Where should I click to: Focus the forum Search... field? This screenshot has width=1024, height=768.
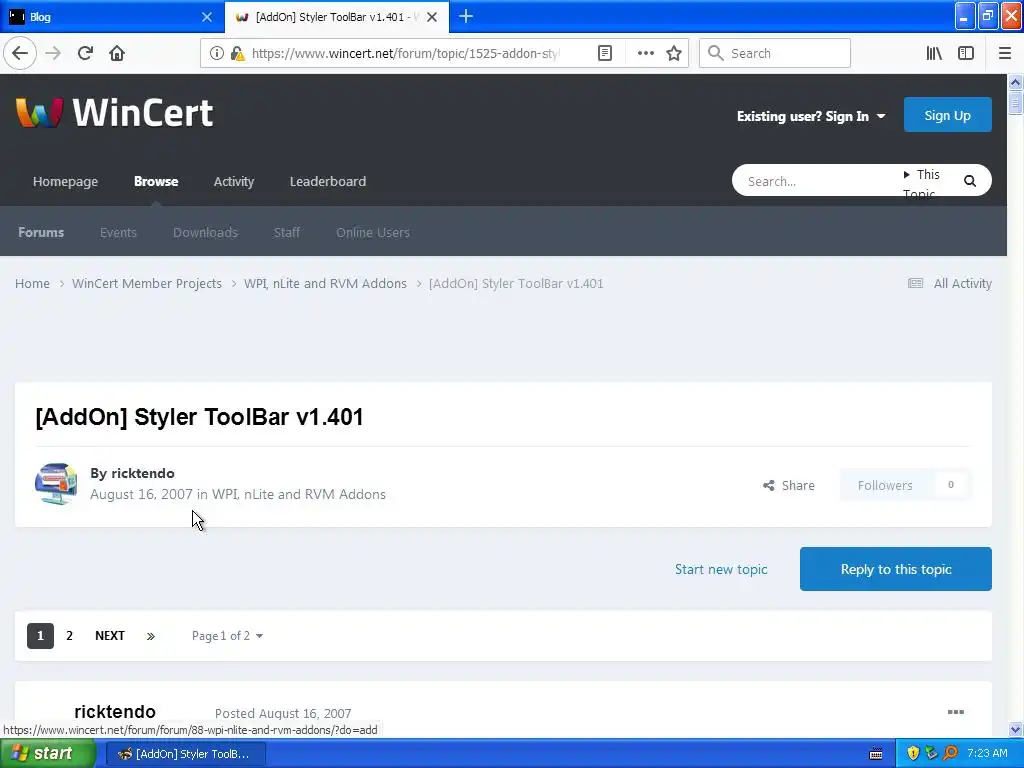tap(820, 181)
